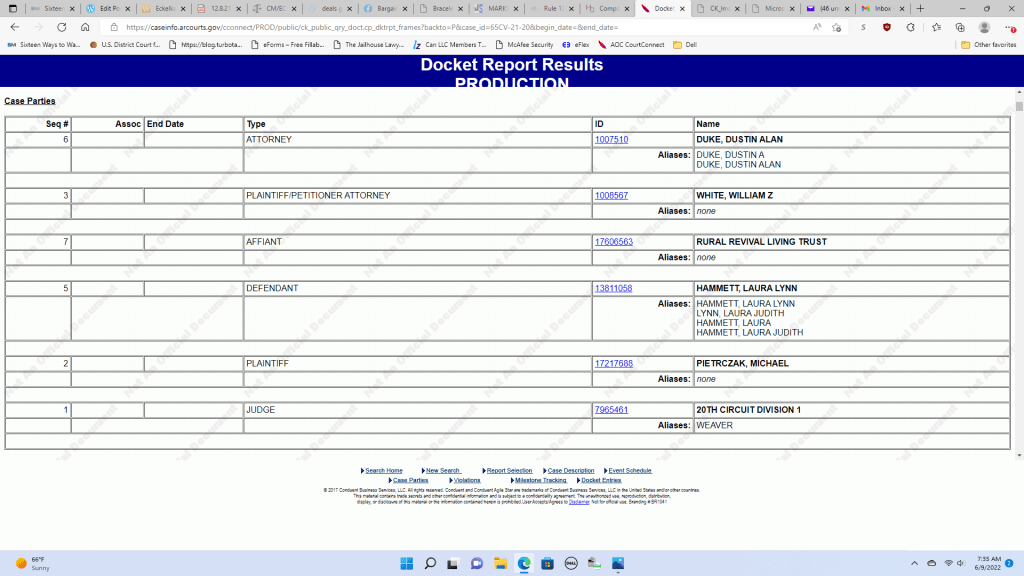Switch to the Inbox browser tab

[x=878, y=8]
